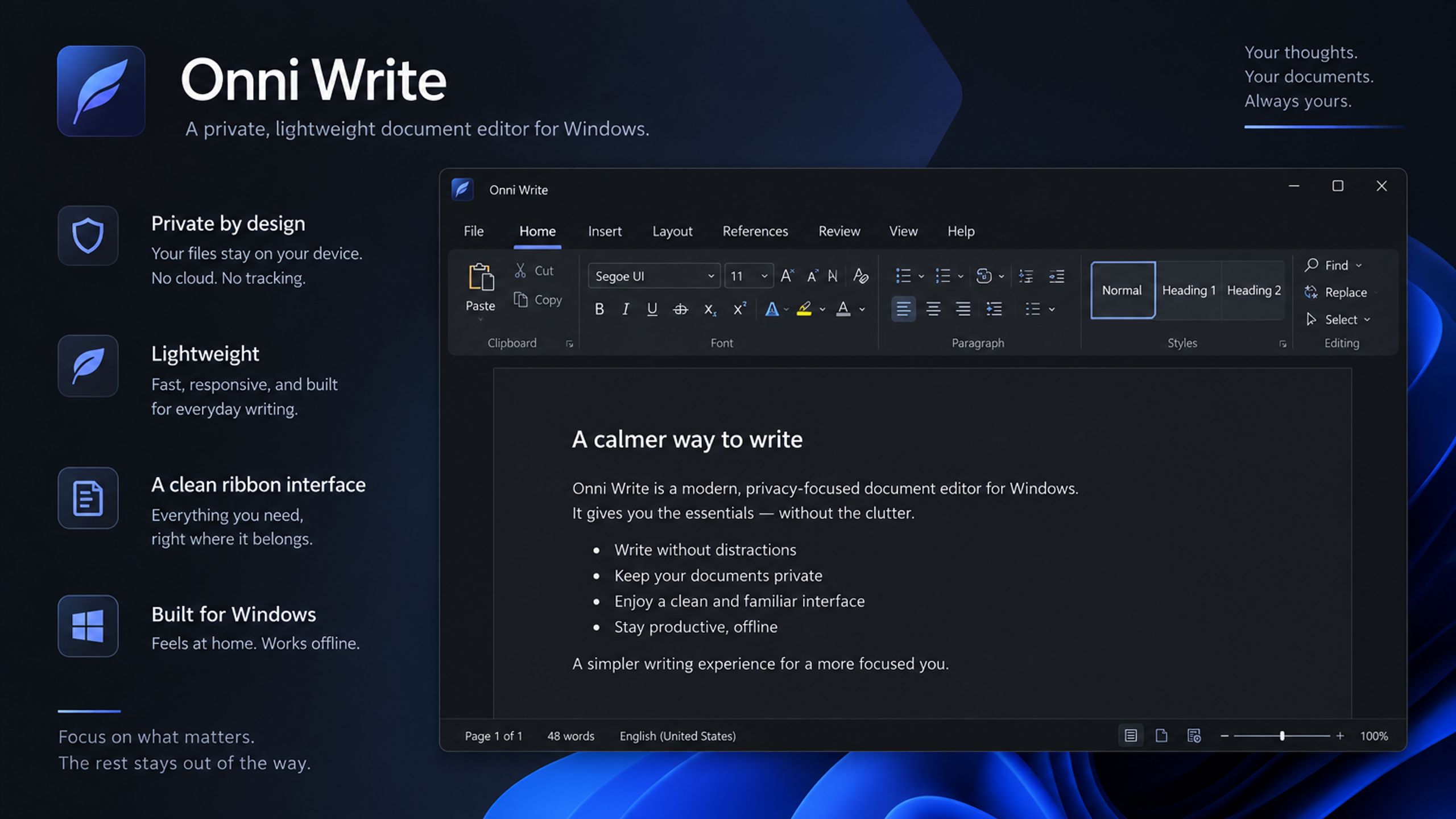The height and width of the screenshot is (819, 1456).
Task: Switch to the web layout view icon
Action: 1194,735
